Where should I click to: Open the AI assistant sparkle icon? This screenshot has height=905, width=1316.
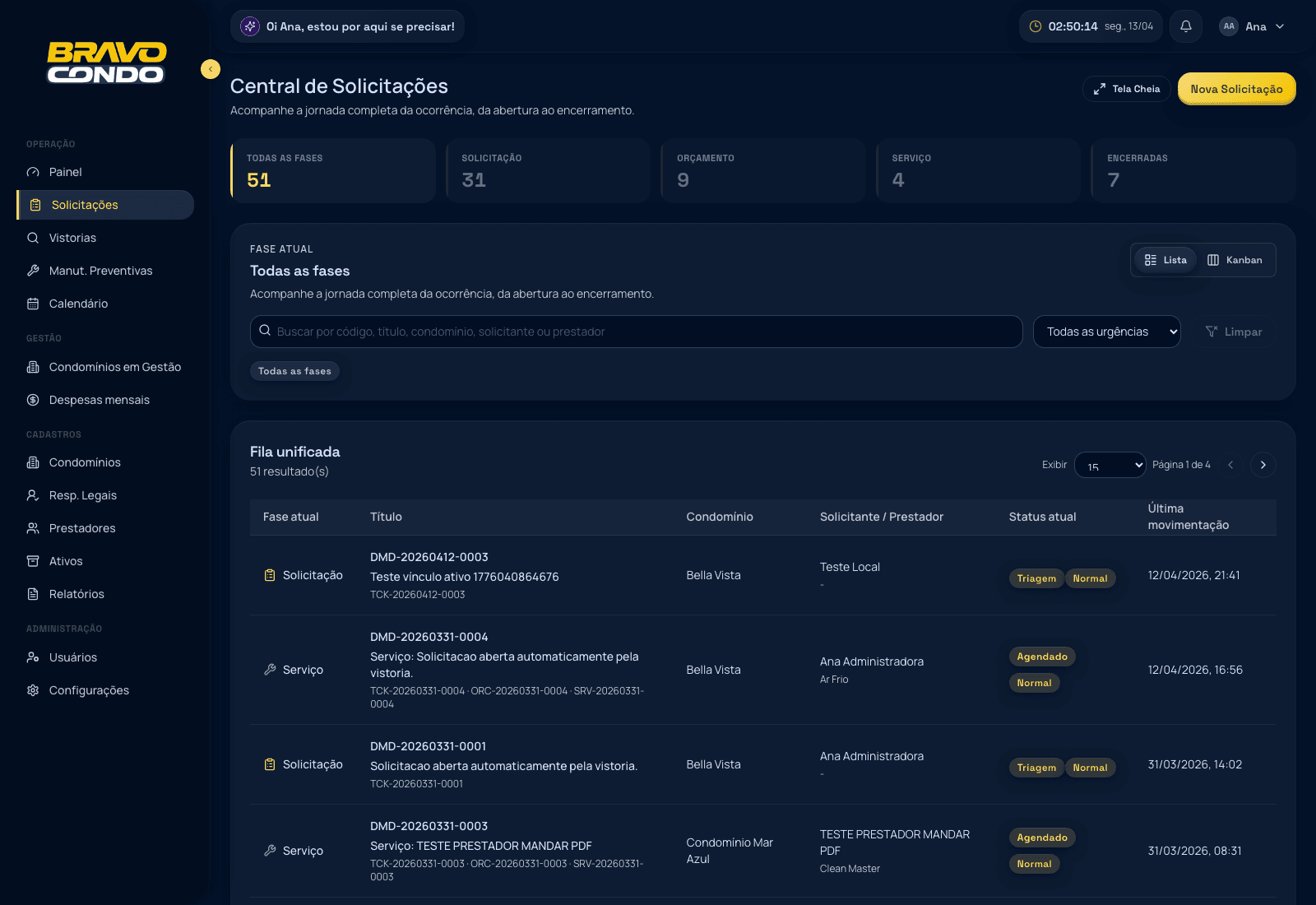click(250, 26)
